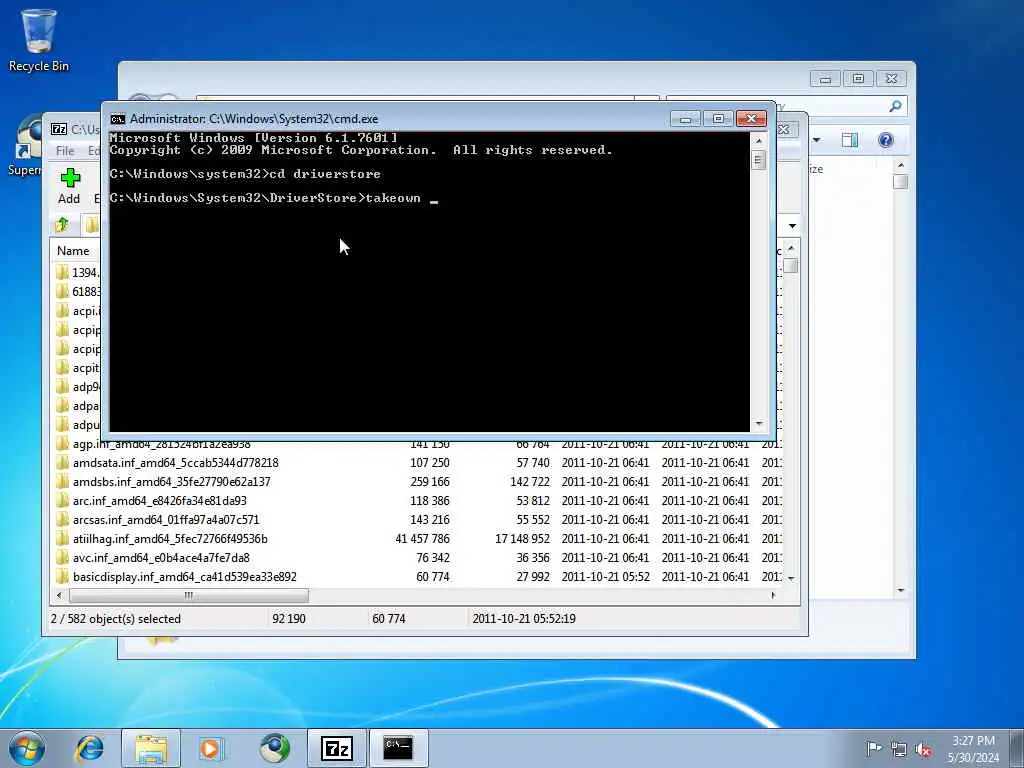The width and height of the screenshot is (1024, 768).
Task: Click status bar date 2011-10-21 05:52:19
Action: click(x=524, y=619)
